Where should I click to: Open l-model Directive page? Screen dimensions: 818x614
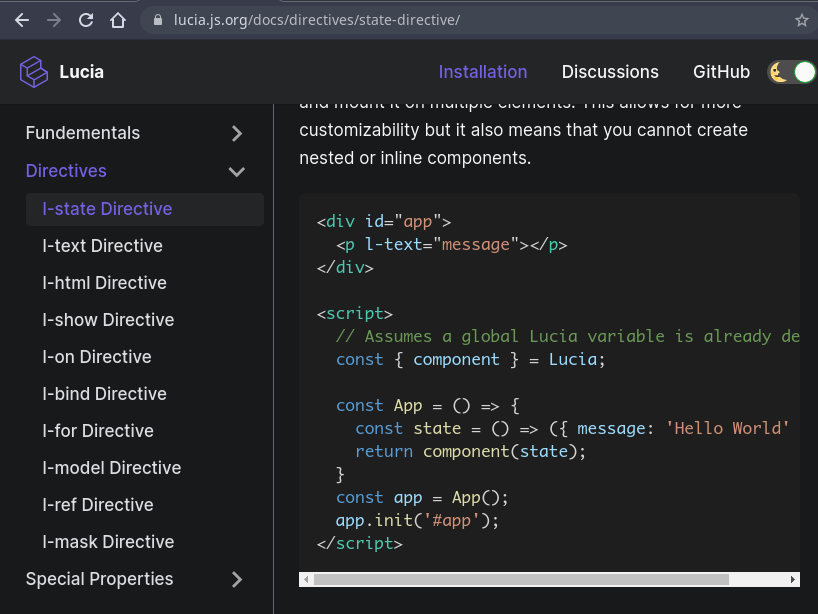click(112, 468)
